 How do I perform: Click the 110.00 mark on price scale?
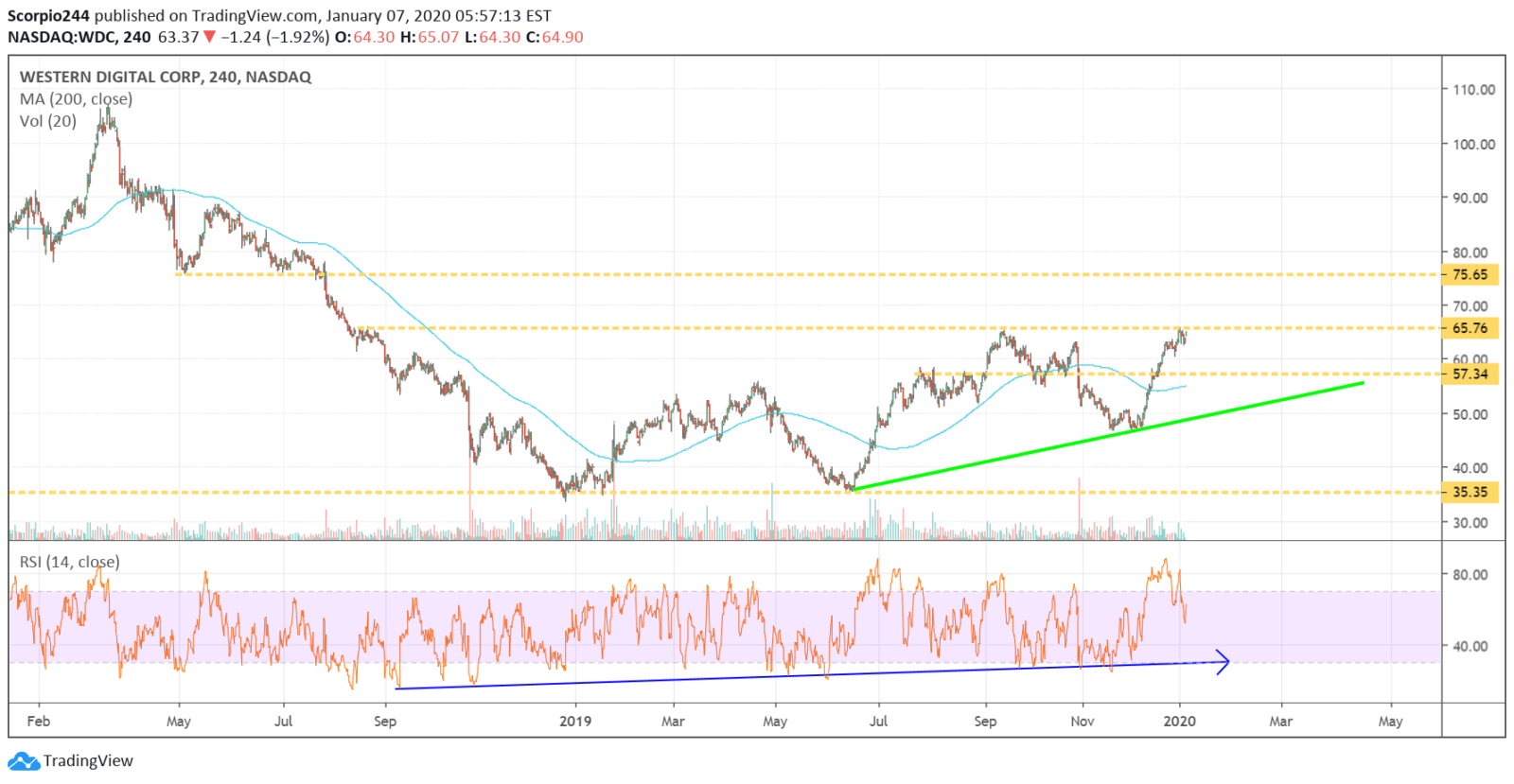pos(1473,90)
